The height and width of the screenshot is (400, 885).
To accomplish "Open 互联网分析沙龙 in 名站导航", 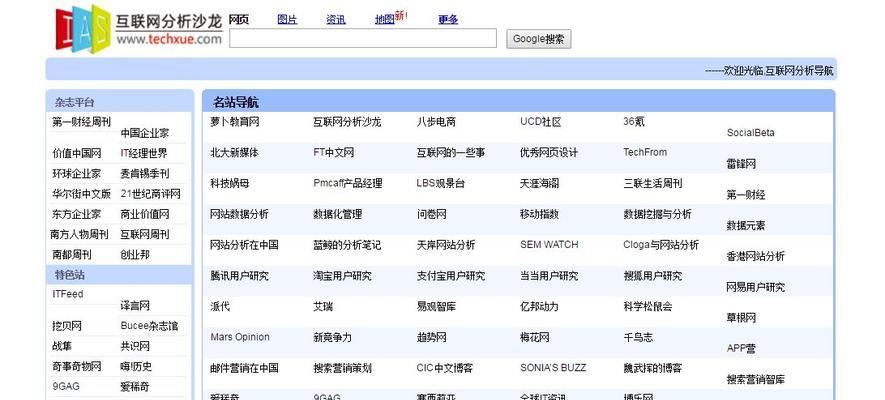I will (x=347, y=122).
